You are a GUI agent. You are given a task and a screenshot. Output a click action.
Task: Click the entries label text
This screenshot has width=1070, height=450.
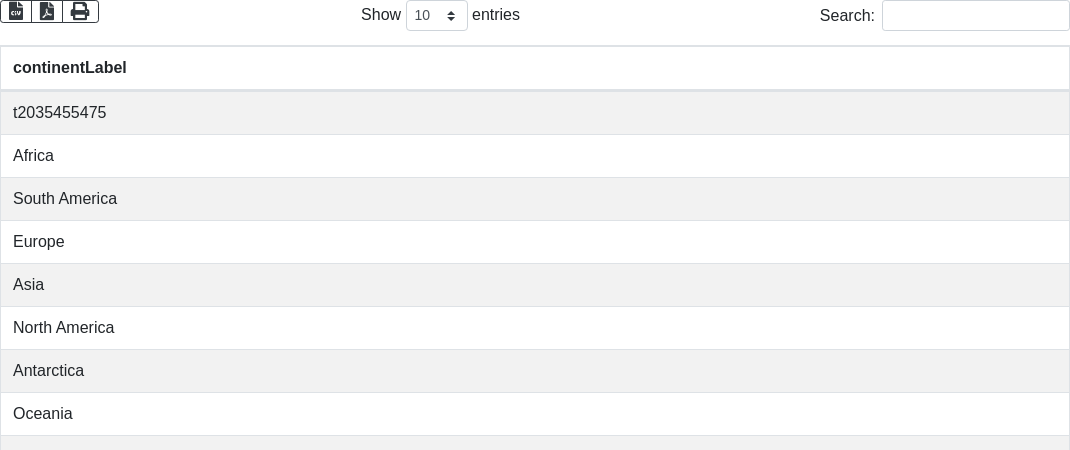(x=496, y=15)
